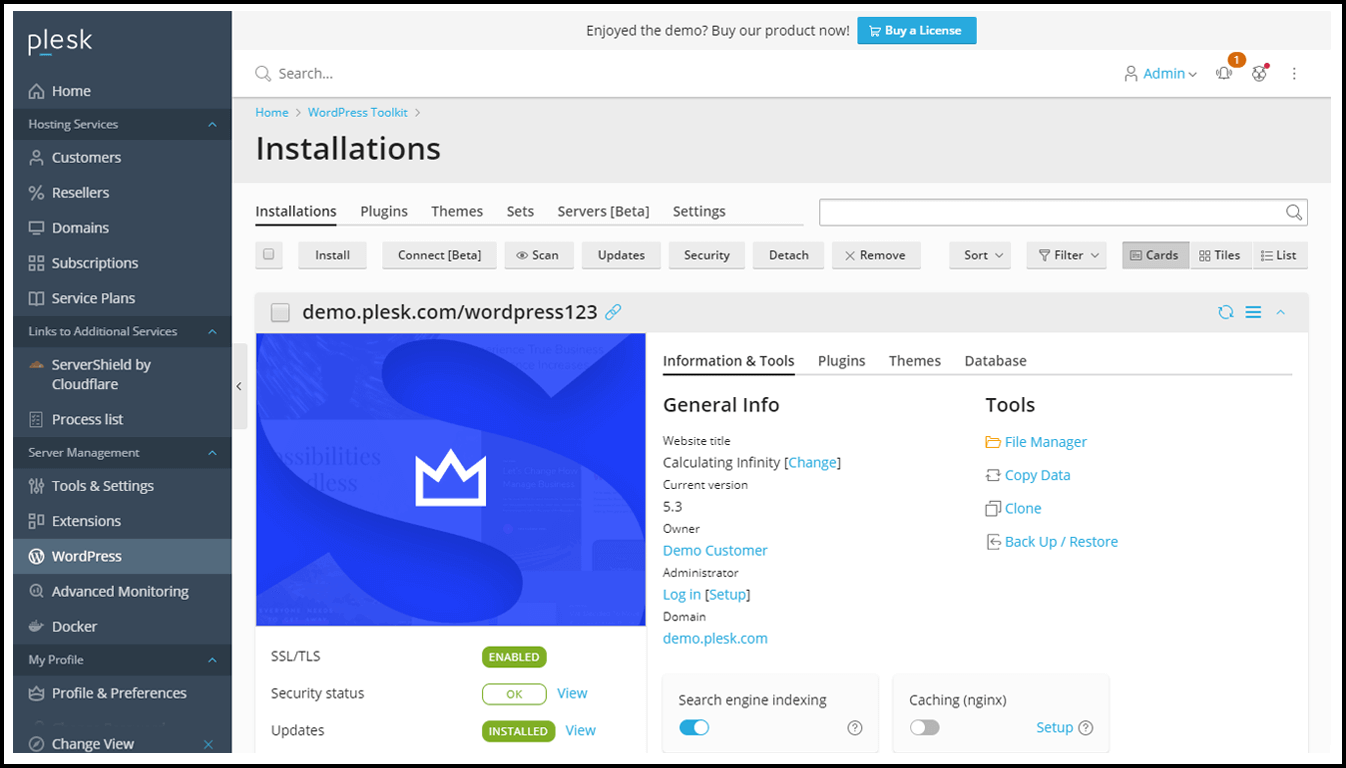Viewport: 1346px width, 768px height.
Task: Collapse the installation card using the chevron
Action: tap(1280, 312)
